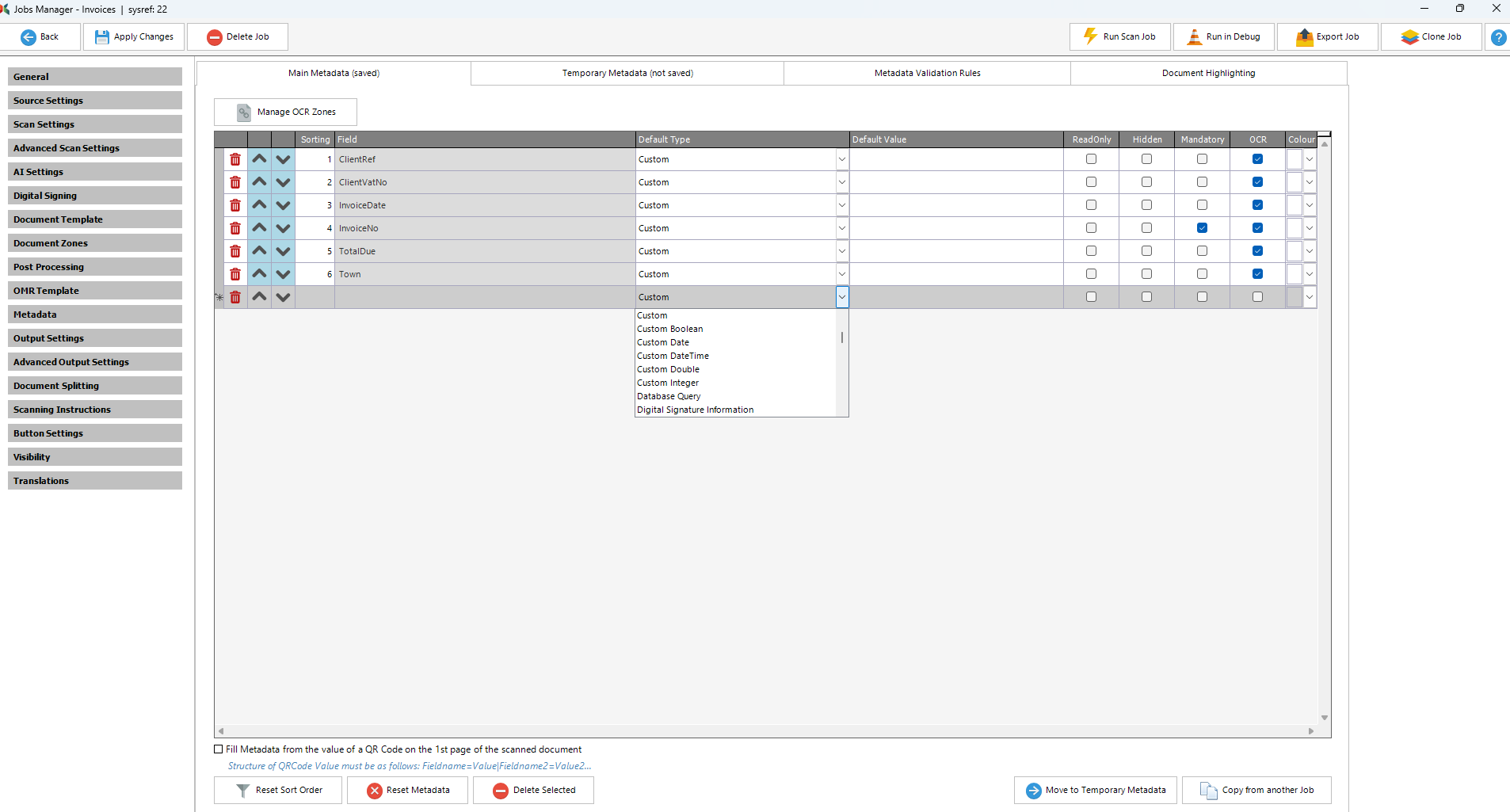The image size is (1510, 812).
Task: Select Custom Date from dropdown list
Action: tap(663, 342)
